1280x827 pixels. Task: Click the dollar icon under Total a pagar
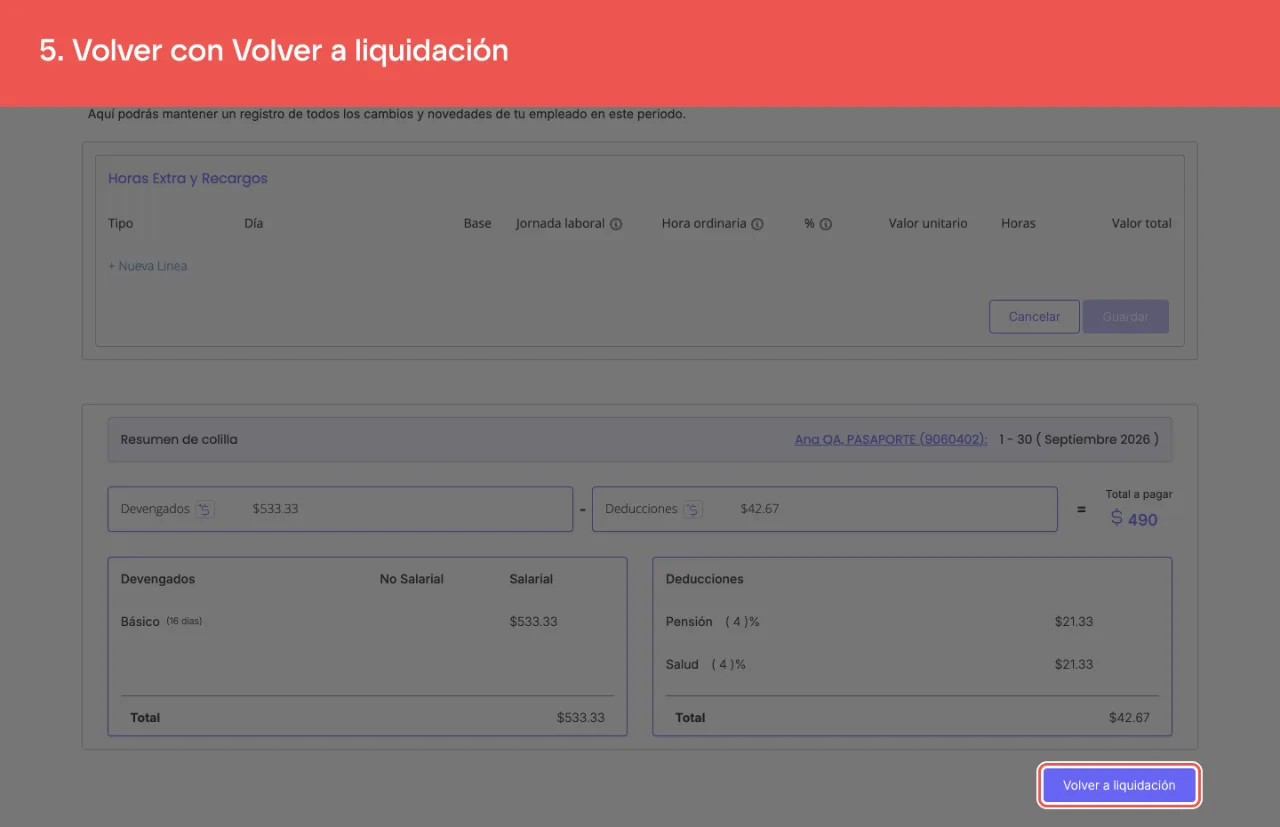[x=1117, y=518]
